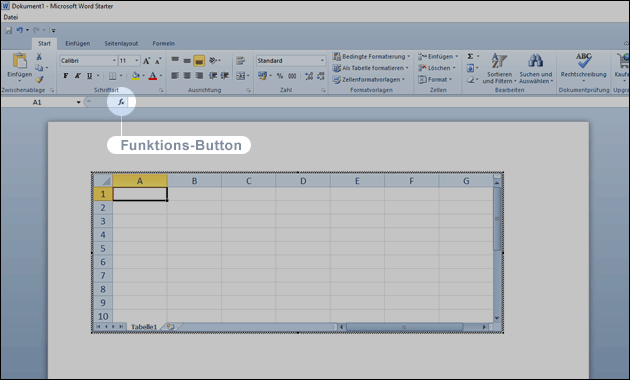This screenshot has height=380, width=630.
Task: Open the Format dropdown in Zellen
Action: pyautogui.click(x=435, y=80)
